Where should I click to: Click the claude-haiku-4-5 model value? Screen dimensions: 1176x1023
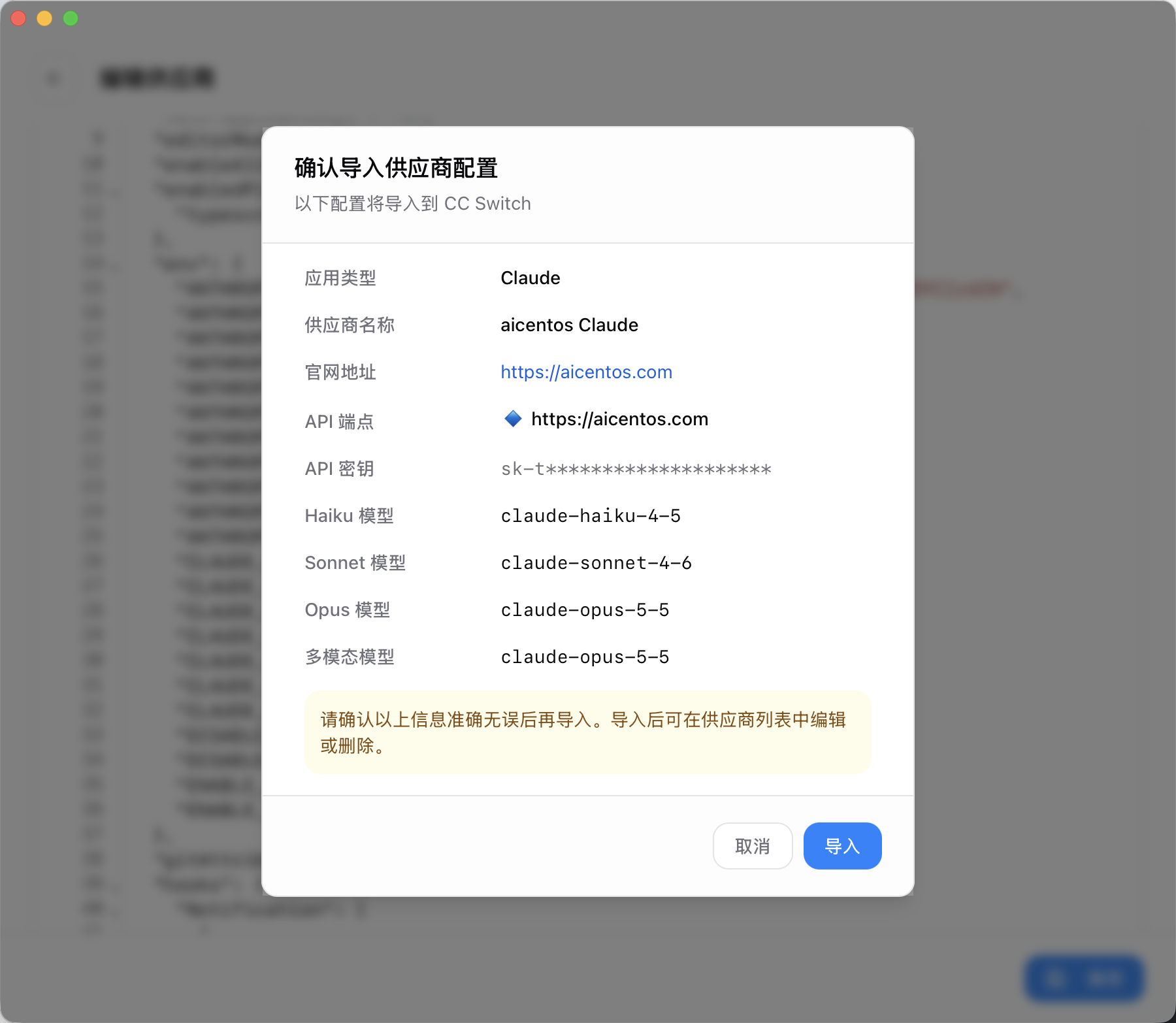[x=591, y=516]
